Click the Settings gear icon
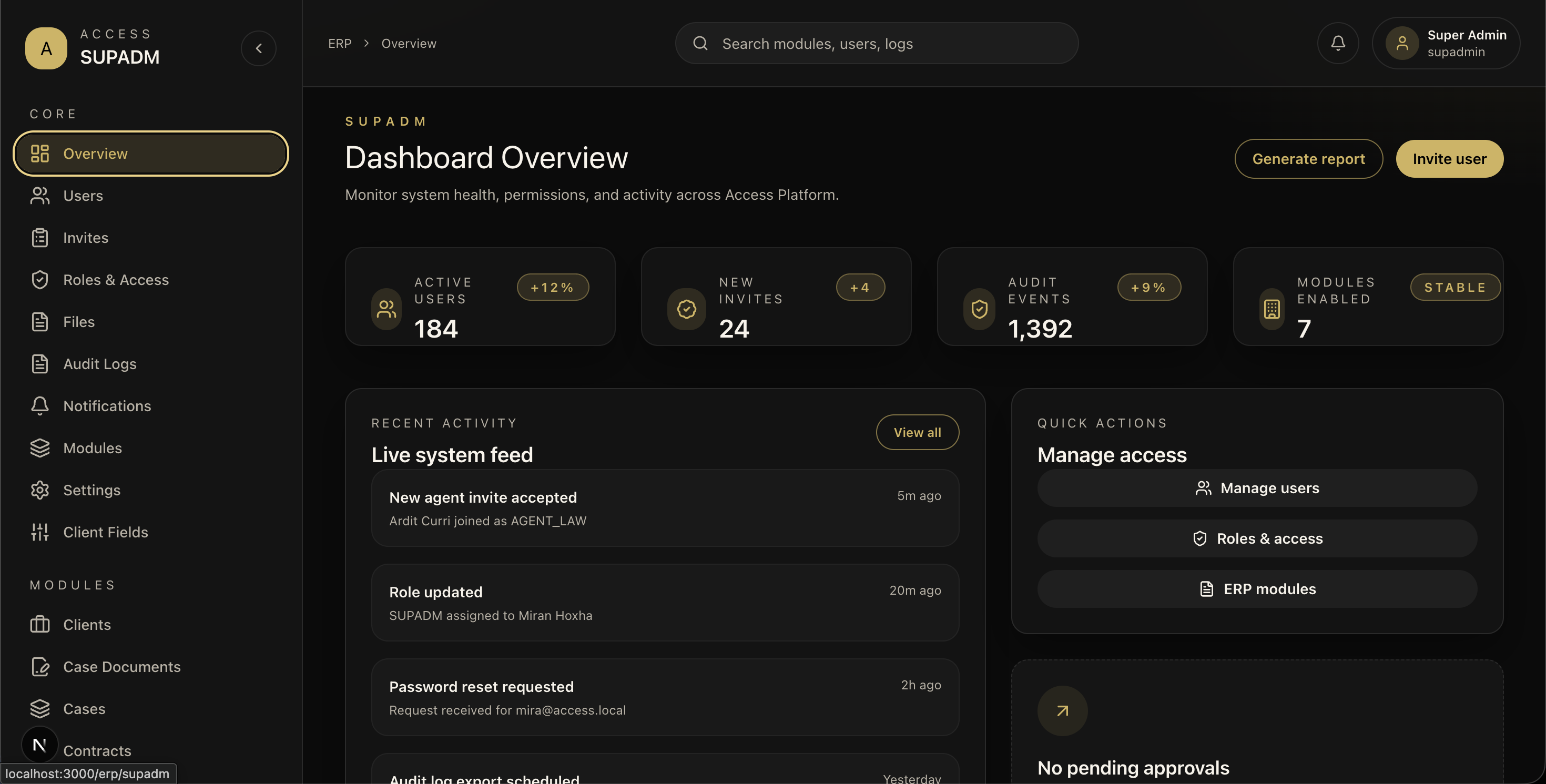The height and width of the screenshot is (784, 1546). 39,490
